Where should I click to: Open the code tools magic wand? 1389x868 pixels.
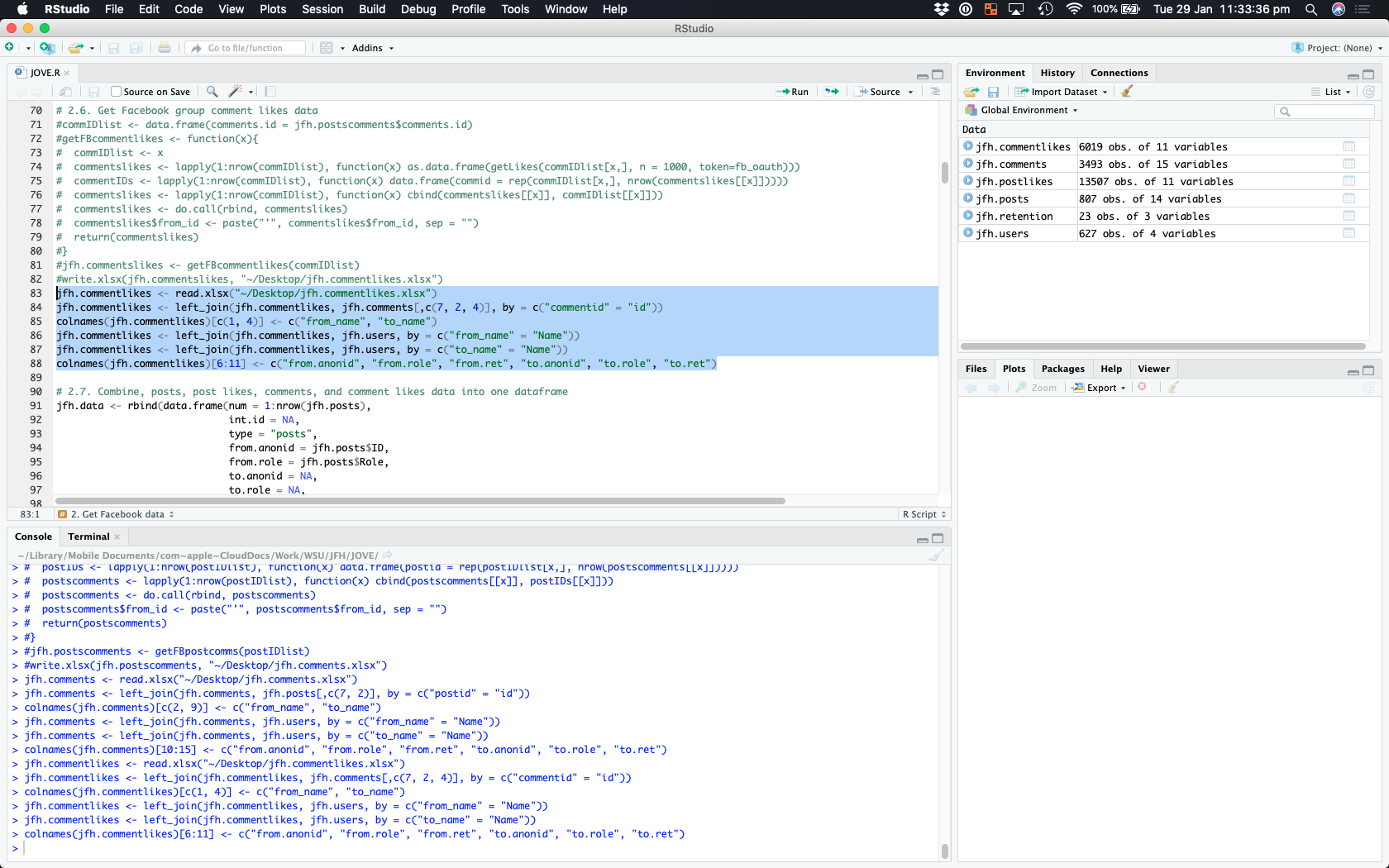pyautogui.click(x=236, y=92)
